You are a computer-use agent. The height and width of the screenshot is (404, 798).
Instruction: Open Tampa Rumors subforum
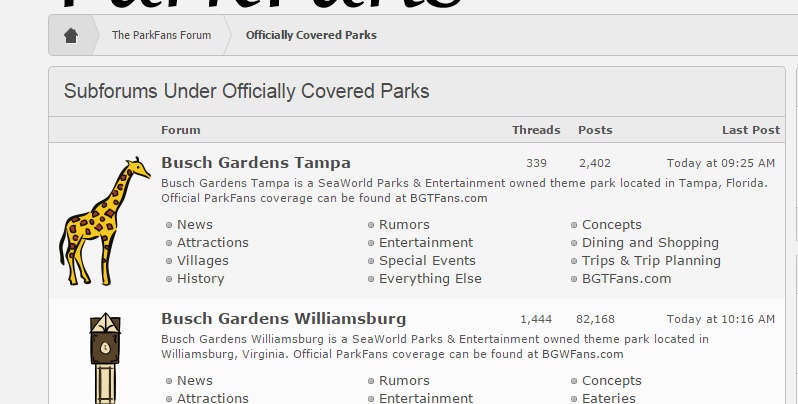404,225
